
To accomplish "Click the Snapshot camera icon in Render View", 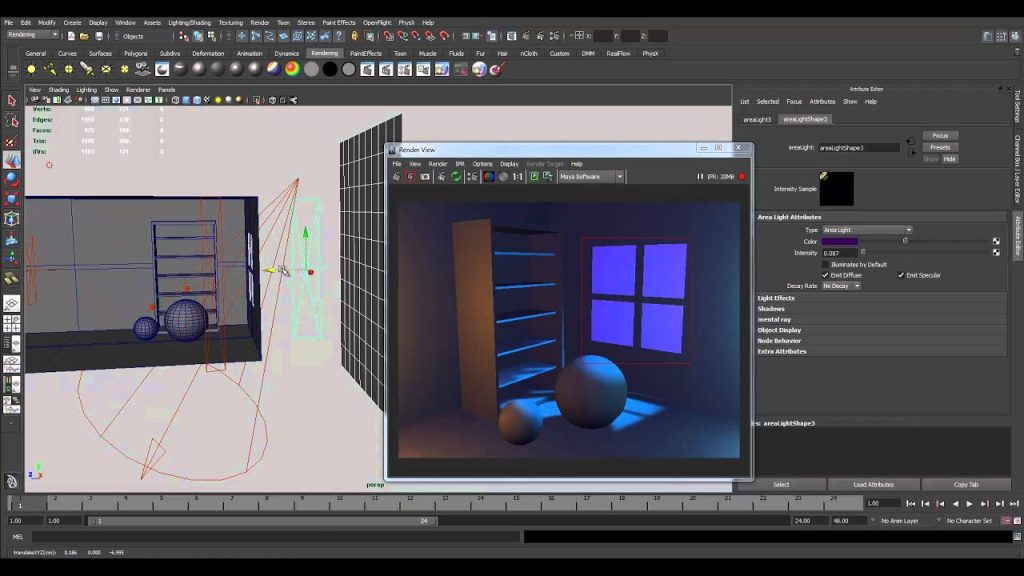I will [x=425, y=176].
